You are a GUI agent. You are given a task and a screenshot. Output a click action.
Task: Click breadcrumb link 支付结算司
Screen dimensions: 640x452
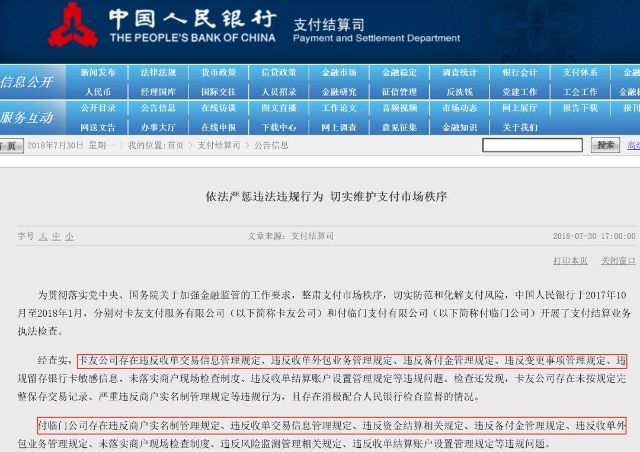tap(219, 145)
